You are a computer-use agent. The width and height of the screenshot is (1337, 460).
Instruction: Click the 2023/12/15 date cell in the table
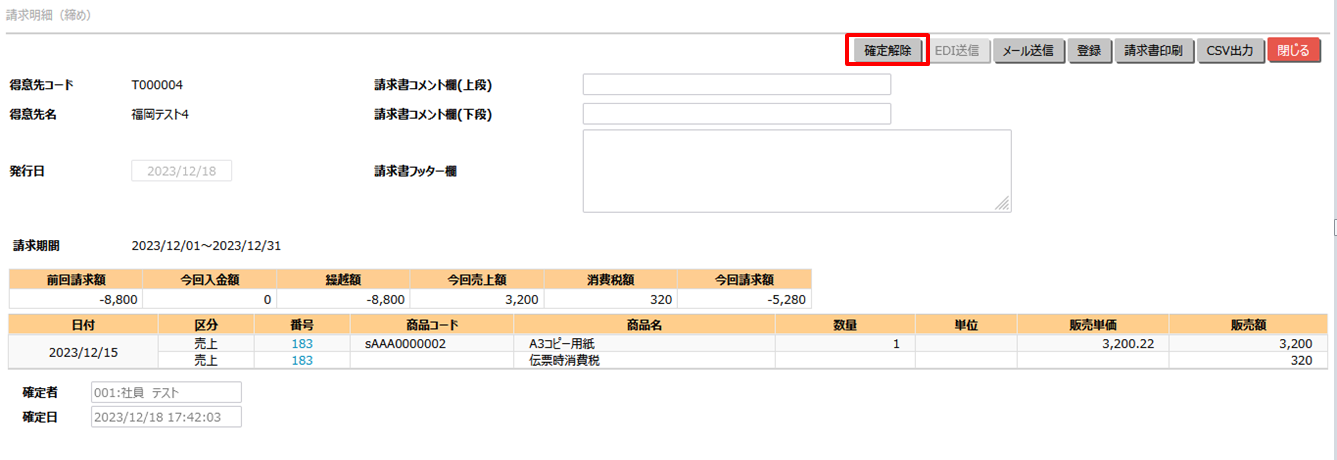pos(83,352)
